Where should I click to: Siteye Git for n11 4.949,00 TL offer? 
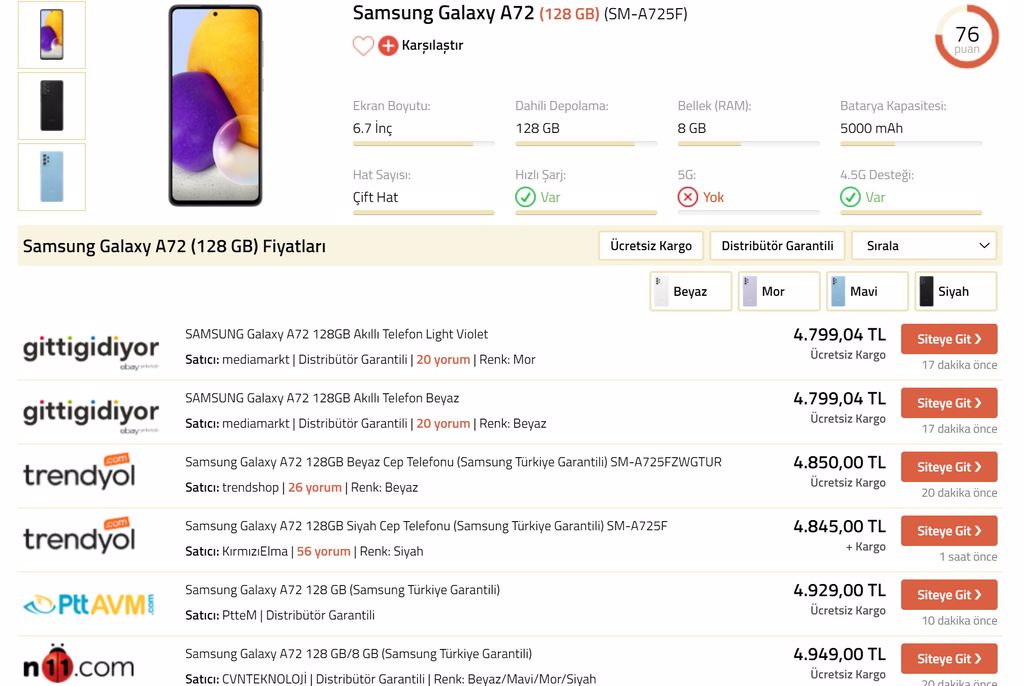pos(949,659)
